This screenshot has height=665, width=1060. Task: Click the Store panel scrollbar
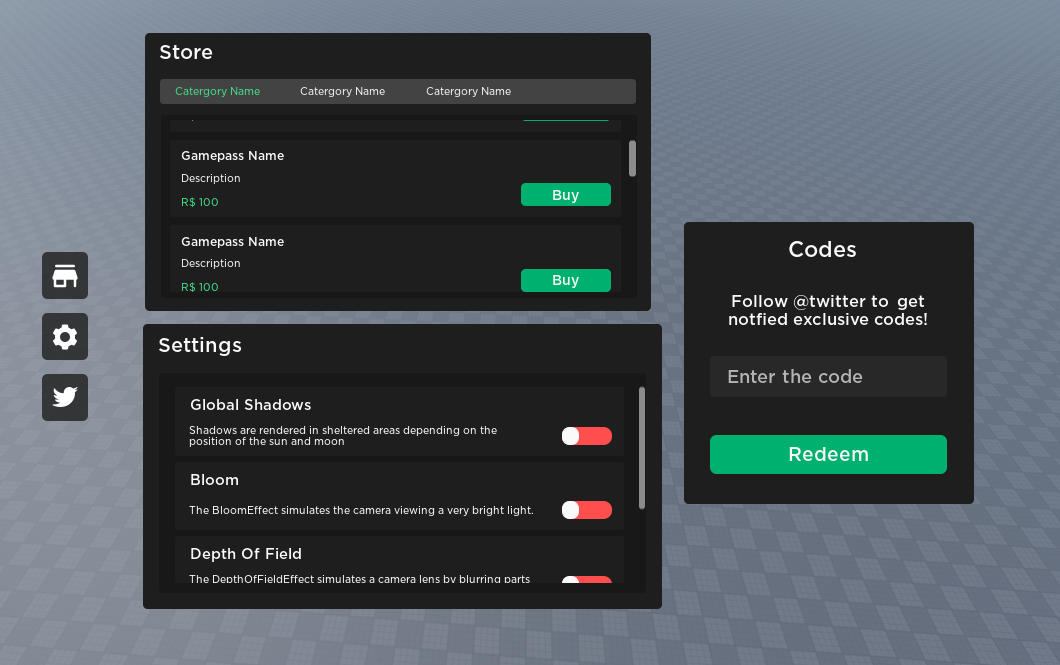click(631, 160)
